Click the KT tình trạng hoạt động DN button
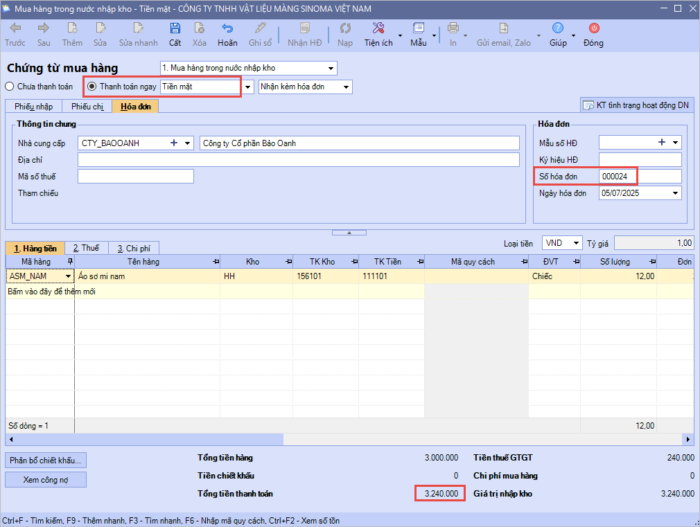This screenshot has width=700, height=527. (x=636, y=106)
